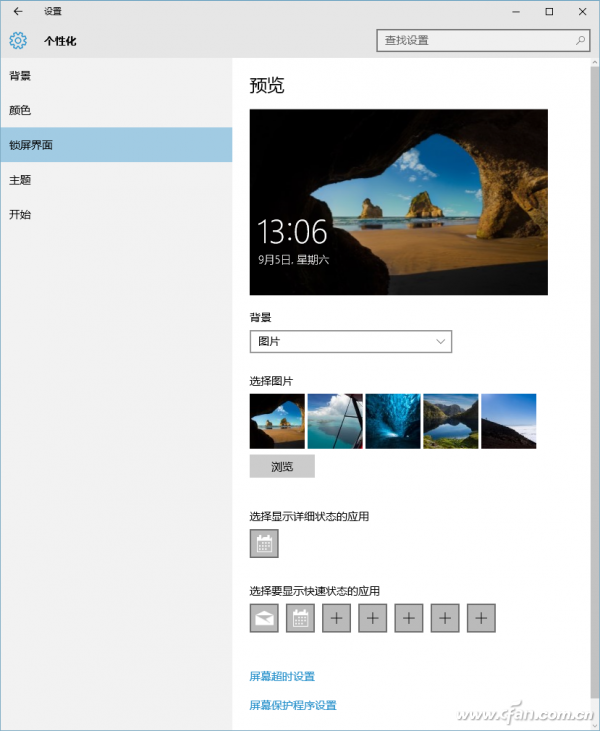Open 背景 settings page
Image resolution: width=600 pixels, height=731 pixels.
(116, 76)
